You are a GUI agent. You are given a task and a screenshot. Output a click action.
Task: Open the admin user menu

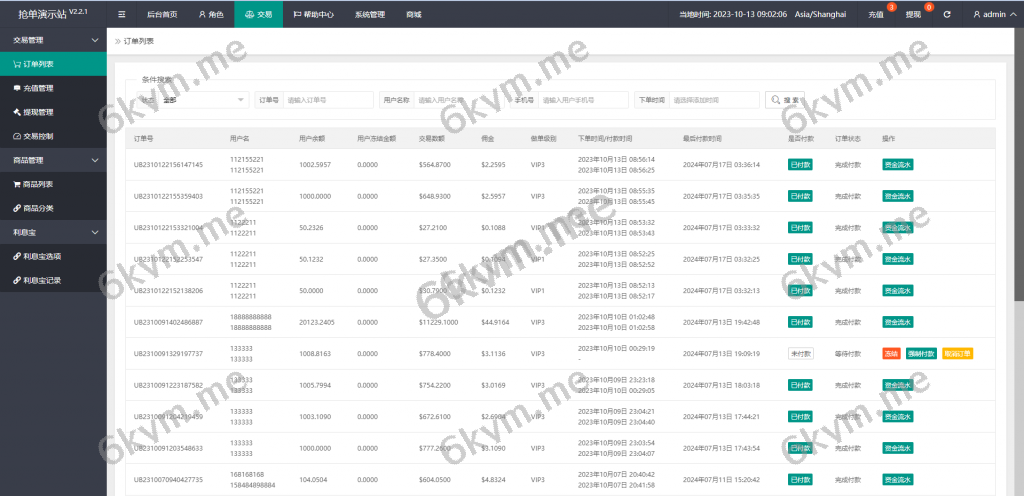coord(993,14)
